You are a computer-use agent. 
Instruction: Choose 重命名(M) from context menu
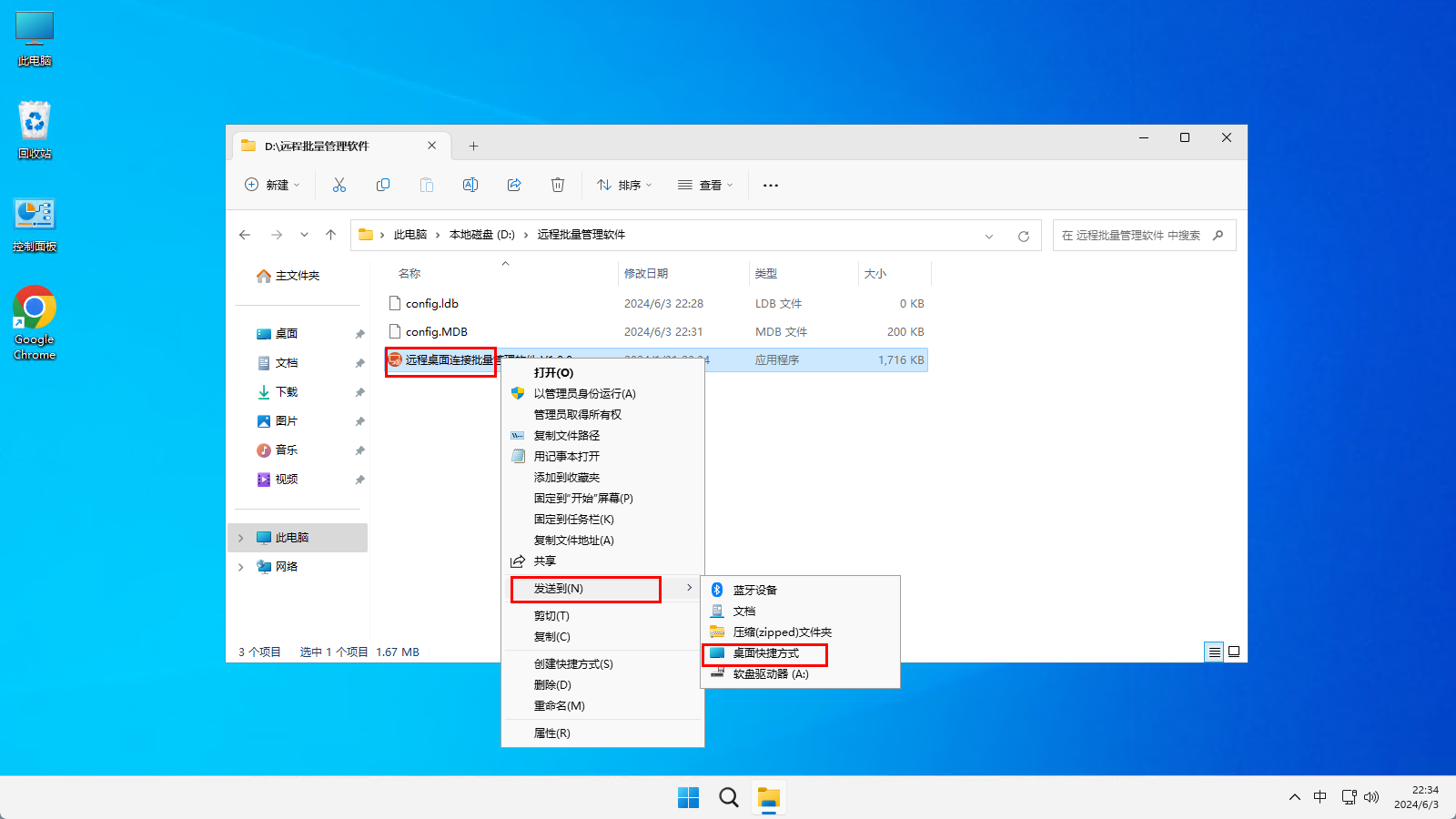point(602,706)
